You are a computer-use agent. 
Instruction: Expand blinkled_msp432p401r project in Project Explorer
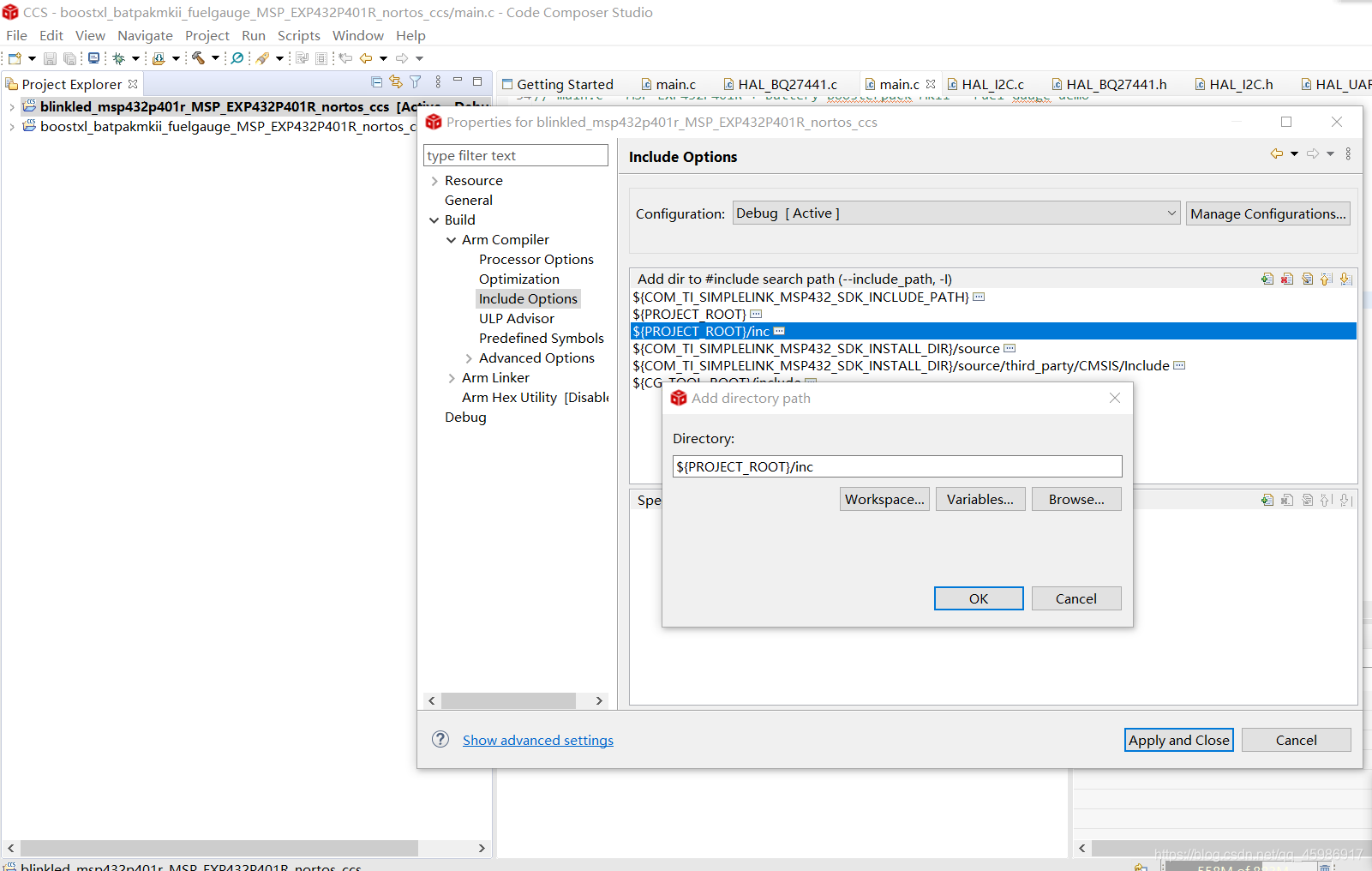pos(11,107)
